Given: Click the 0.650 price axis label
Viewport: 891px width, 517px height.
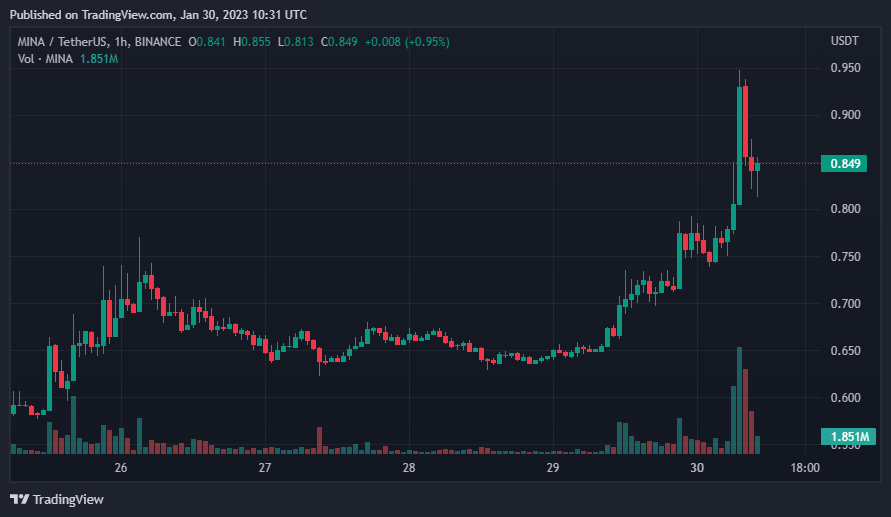Looking at the screenshot, I should [x=846, y=351].
